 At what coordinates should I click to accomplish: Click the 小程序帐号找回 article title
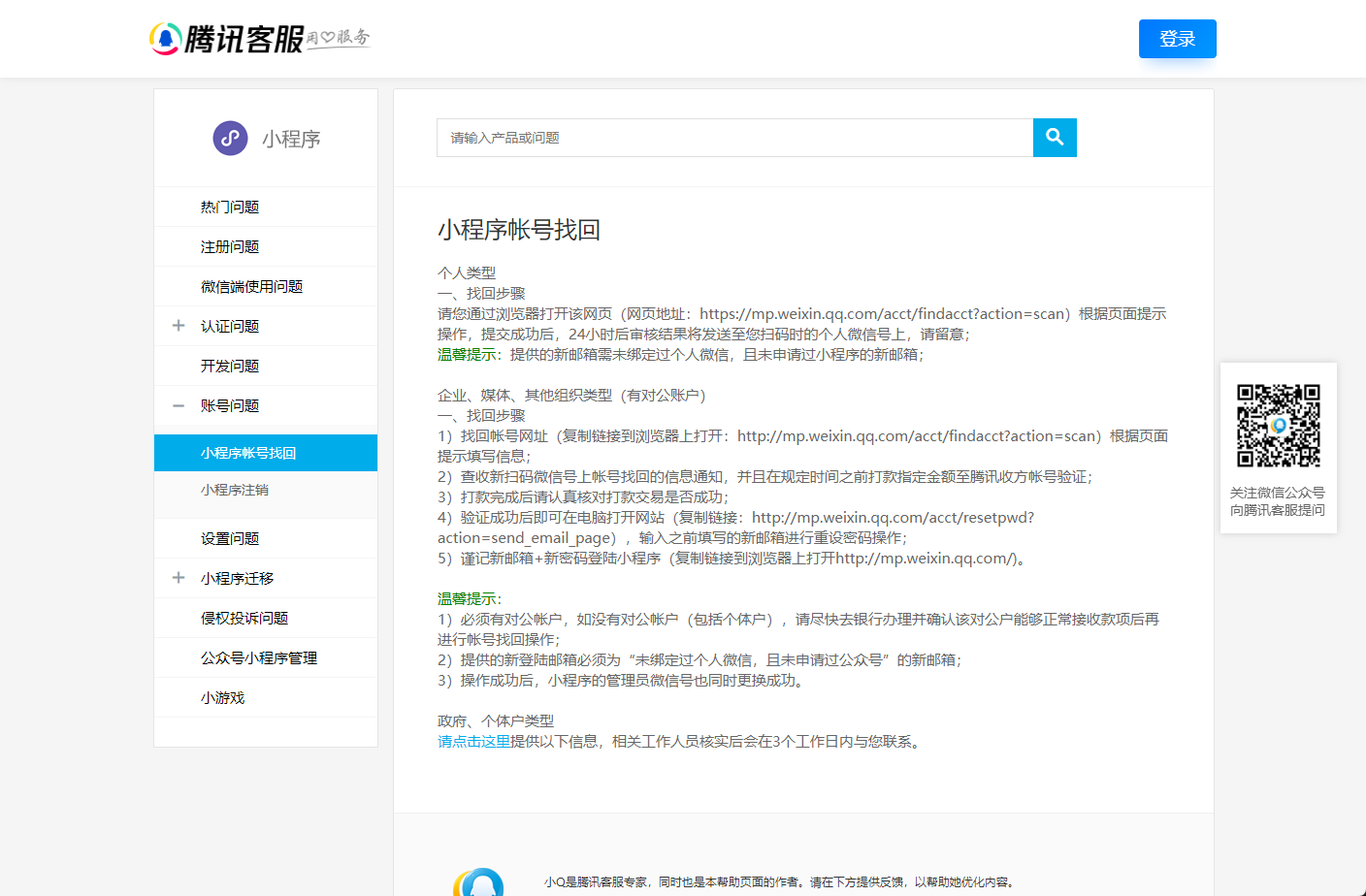pyautogui.click(x=519, y=230)
